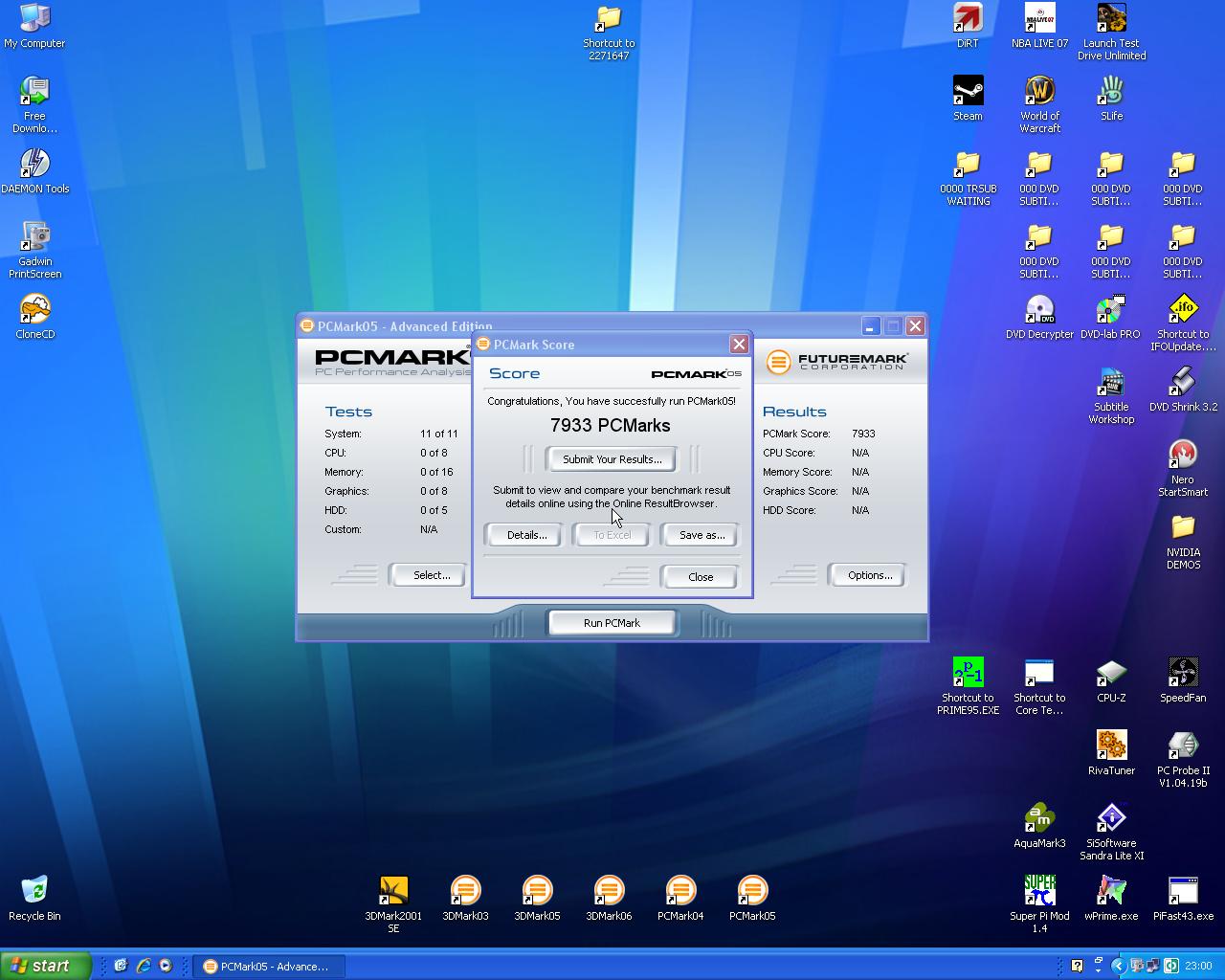This screenshot has width=1225, height=980.
Task: Select the 3DMark06 shortcut
Action: point(609,899)
